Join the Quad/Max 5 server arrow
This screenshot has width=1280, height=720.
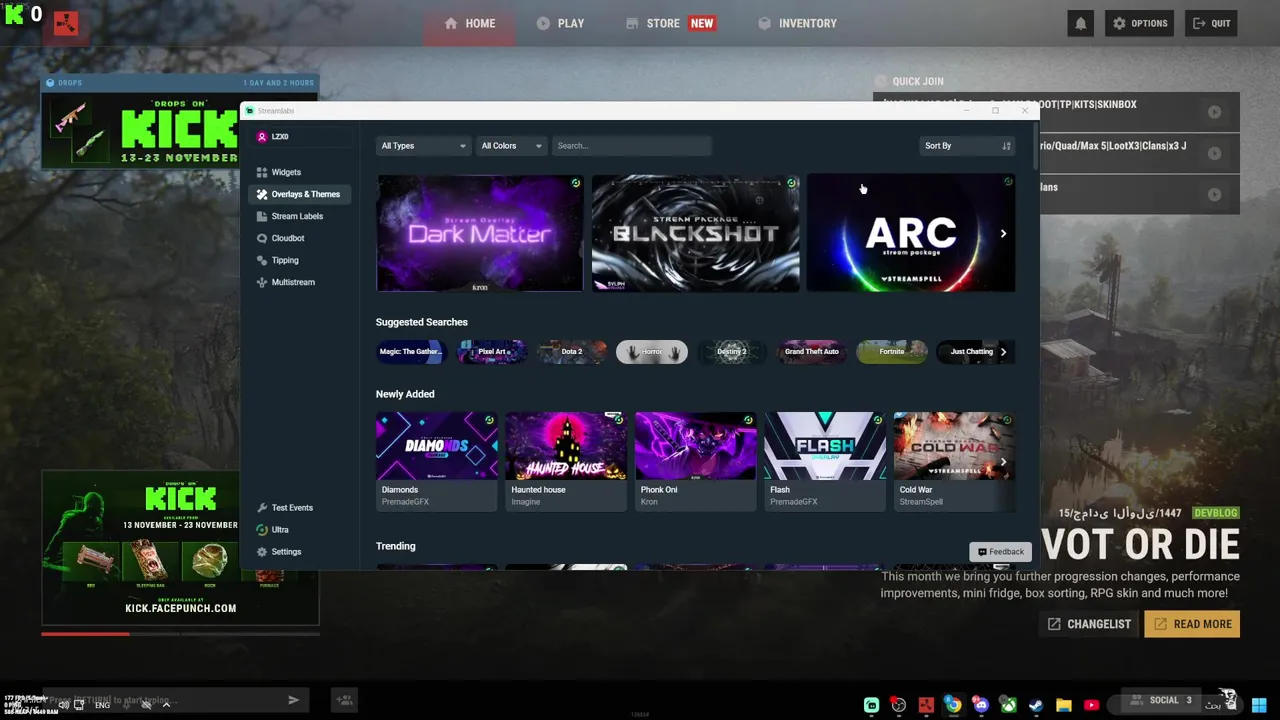pos(1214,153)
